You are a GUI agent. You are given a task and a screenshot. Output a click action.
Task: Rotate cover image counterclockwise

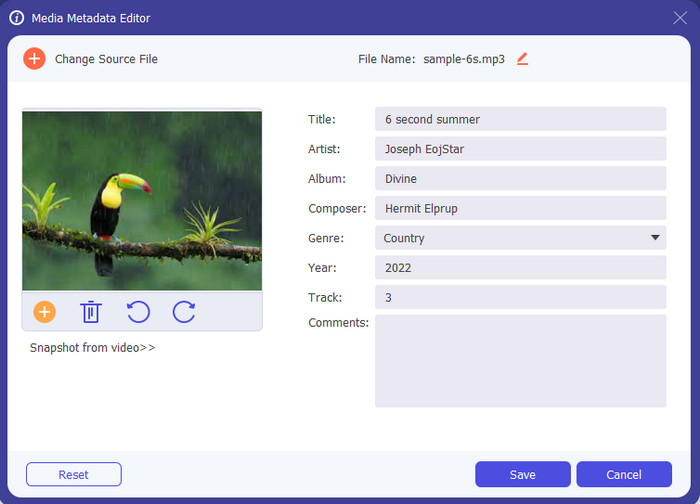(x=138, y=312)
